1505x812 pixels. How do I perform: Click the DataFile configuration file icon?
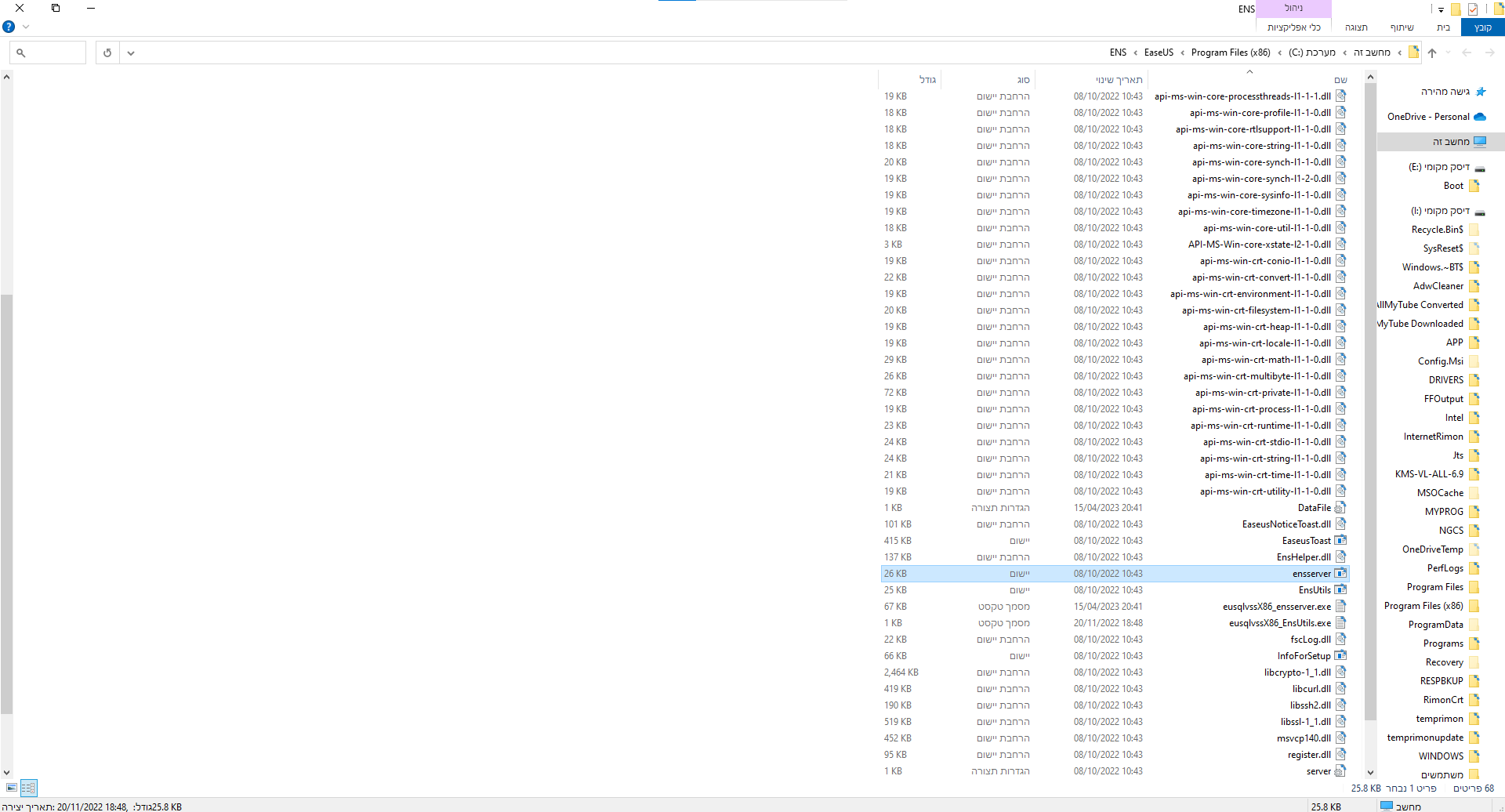(x=1340, y=508)
